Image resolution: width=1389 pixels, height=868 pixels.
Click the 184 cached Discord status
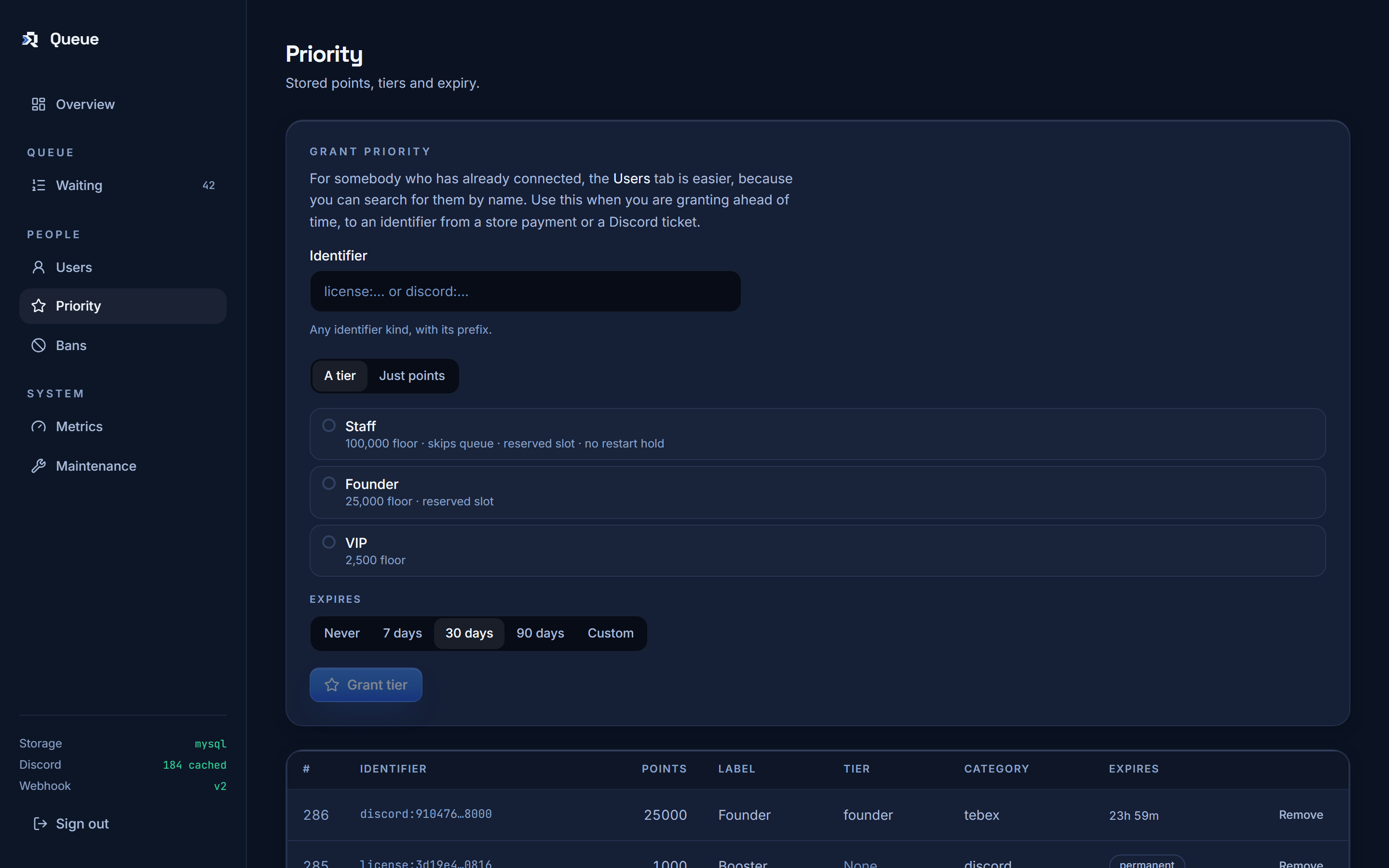point(194,765)
